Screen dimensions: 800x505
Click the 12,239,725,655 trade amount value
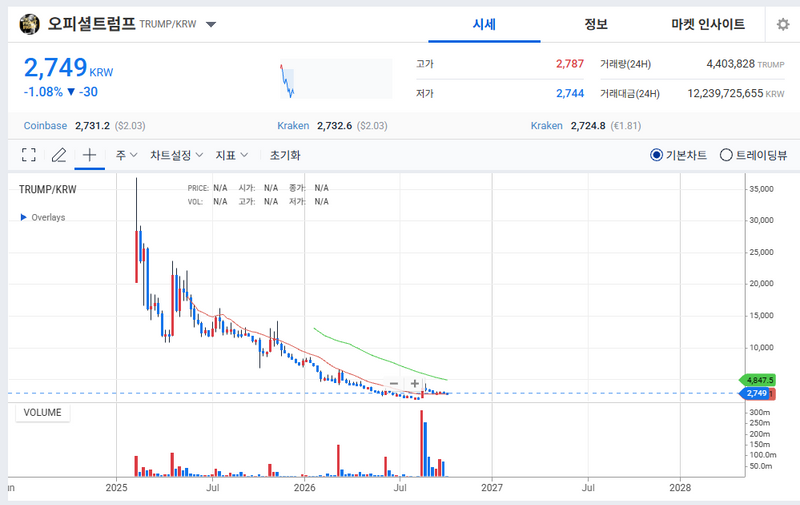725,93
